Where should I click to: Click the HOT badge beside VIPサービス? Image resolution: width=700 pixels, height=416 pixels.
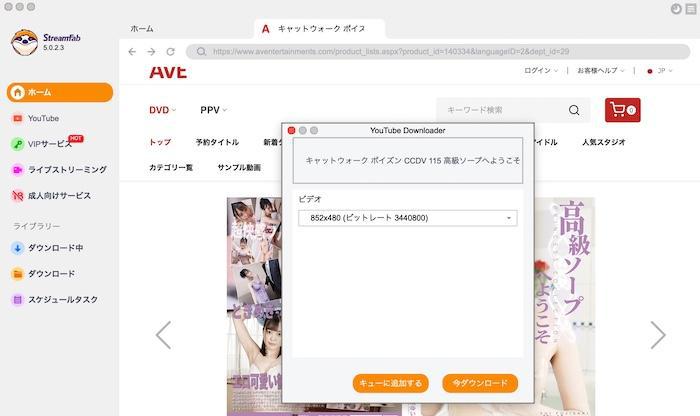tap(75, 138)
